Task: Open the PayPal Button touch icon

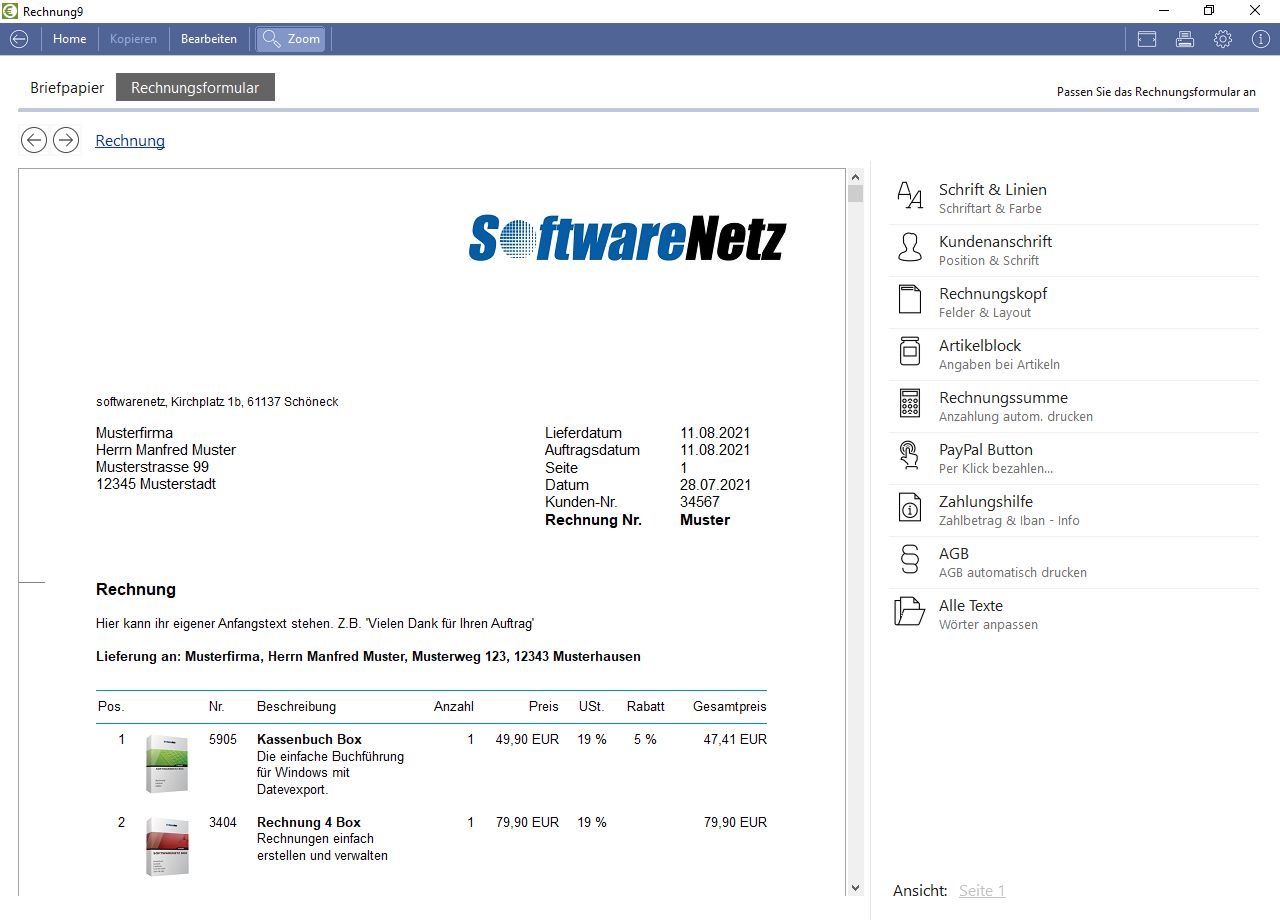Action: click(910, 457)
